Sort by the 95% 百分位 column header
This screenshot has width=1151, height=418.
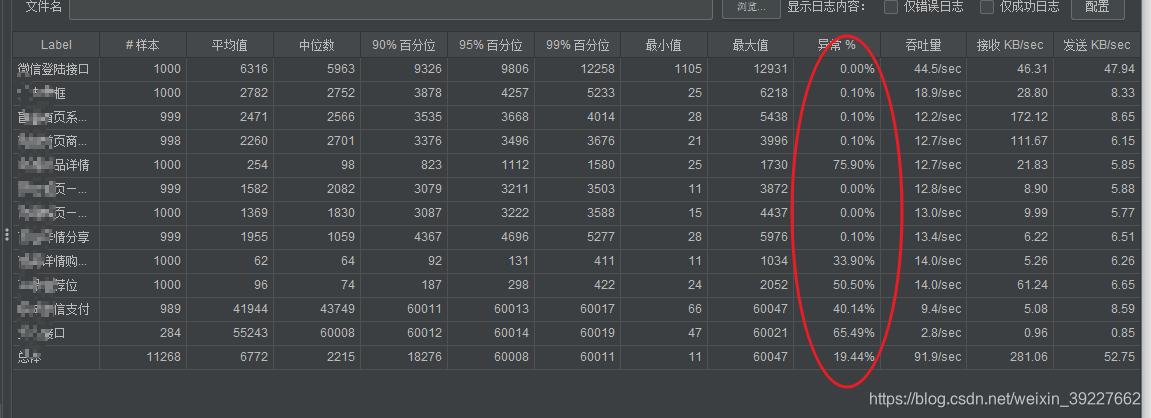click(490, 46)
